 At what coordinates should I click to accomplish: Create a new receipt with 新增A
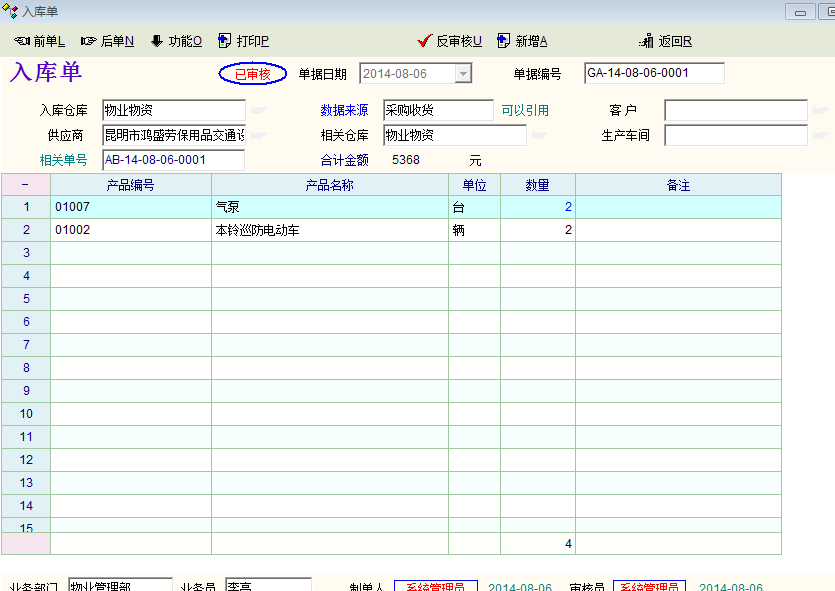coord(522,41)
